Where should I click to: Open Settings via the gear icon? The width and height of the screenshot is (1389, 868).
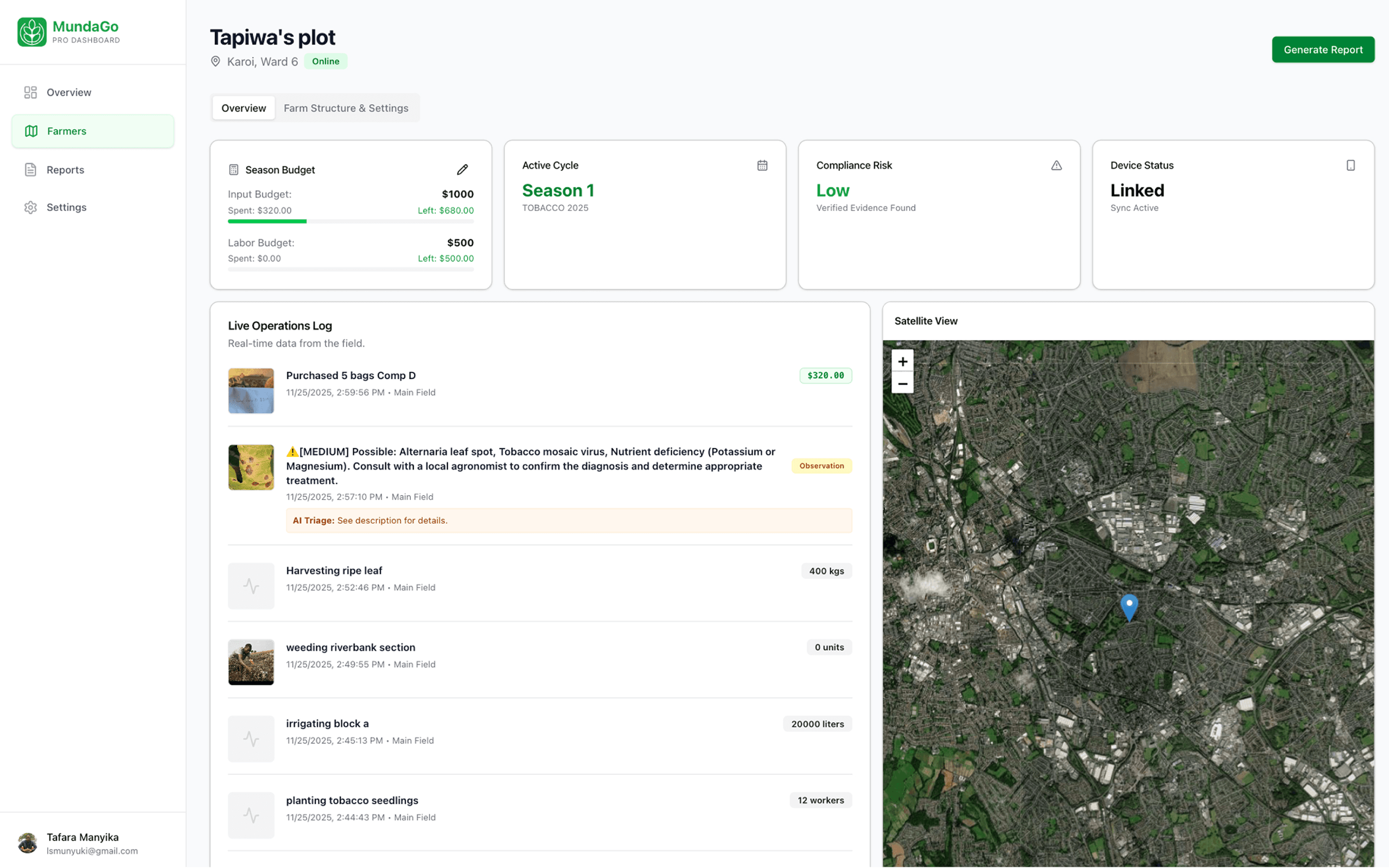(30, 207)
